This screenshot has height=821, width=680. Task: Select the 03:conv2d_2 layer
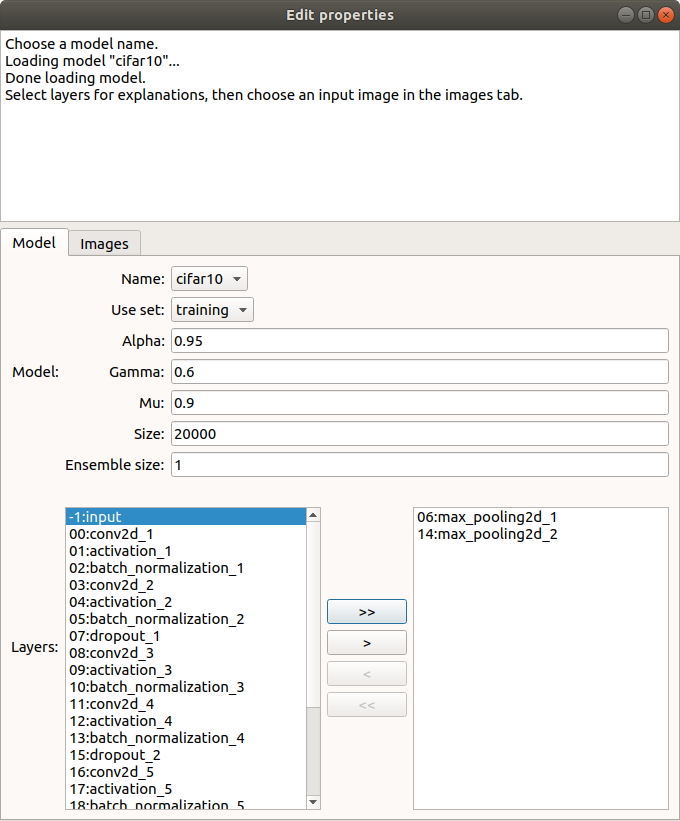coord(186,585)
